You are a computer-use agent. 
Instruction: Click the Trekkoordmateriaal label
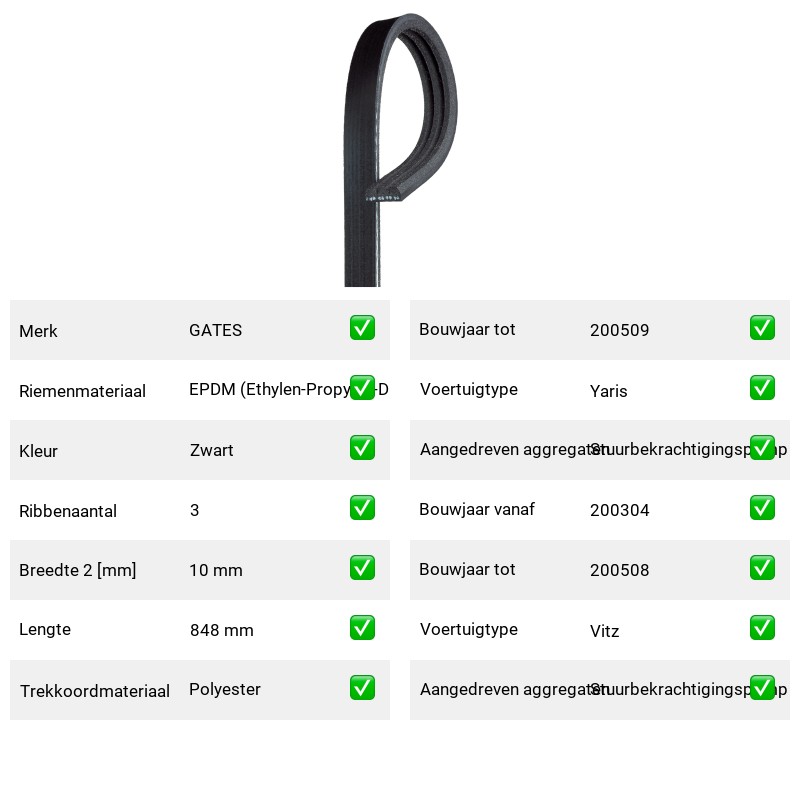pyautogui.click(x=94, y=691)
